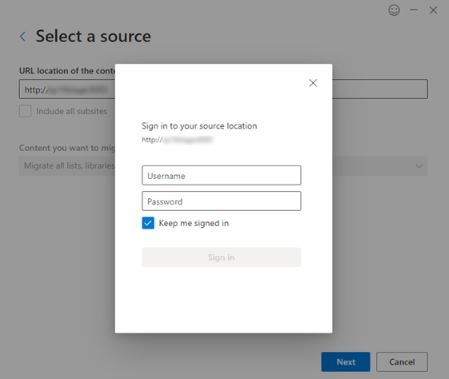Viewport: 449px width, 379px height.
Task: Click the 'Keep me signed in' label
Action: (x=194, y=223)
